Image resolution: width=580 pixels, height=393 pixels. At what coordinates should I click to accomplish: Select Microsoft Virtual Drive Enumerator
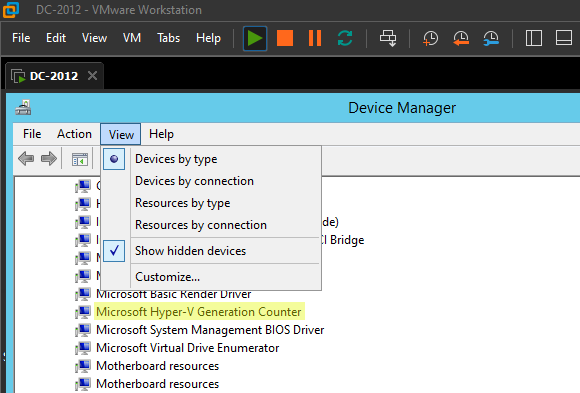188,348
